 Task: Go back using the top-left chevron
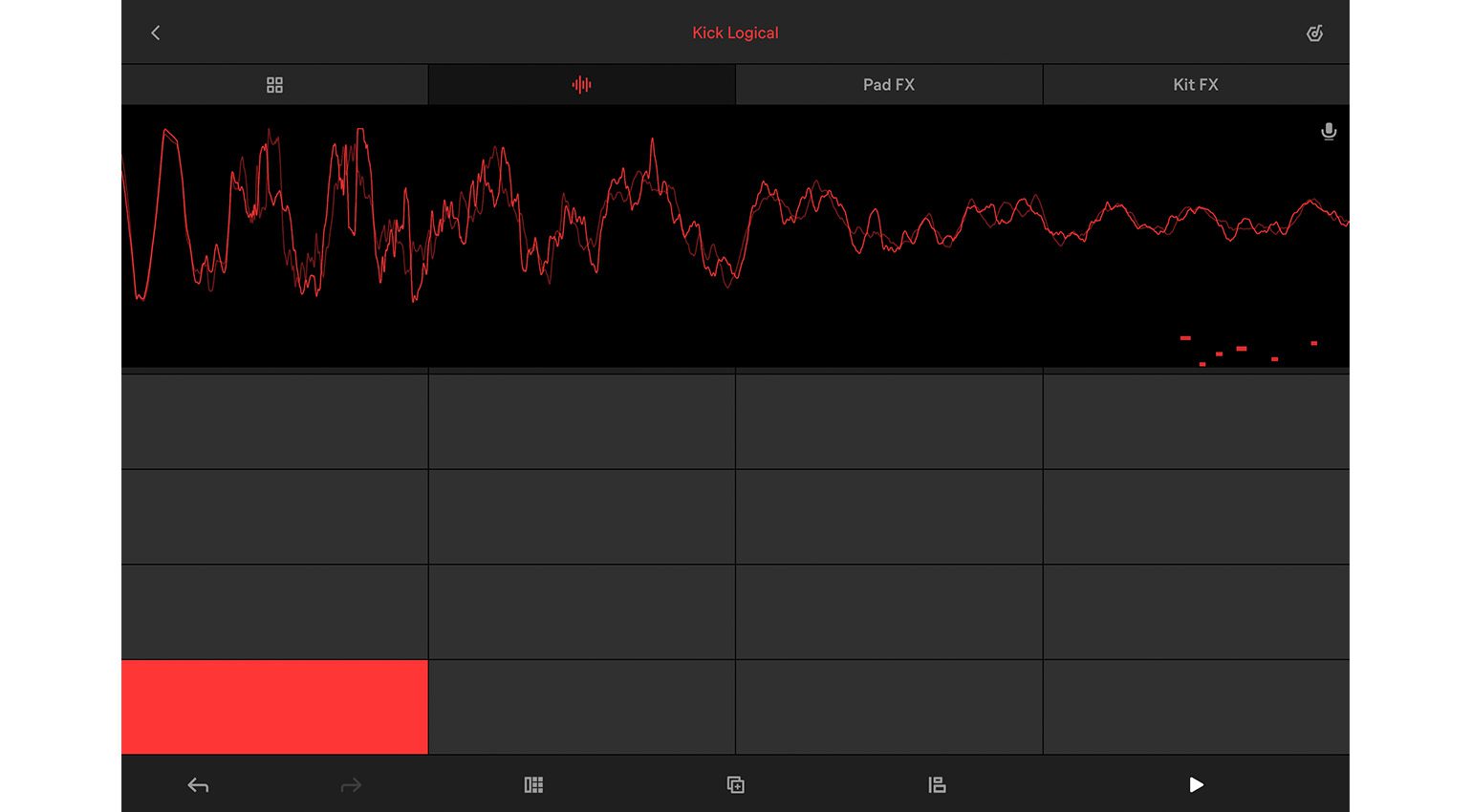pyautogui.click(x=156, y=33)
